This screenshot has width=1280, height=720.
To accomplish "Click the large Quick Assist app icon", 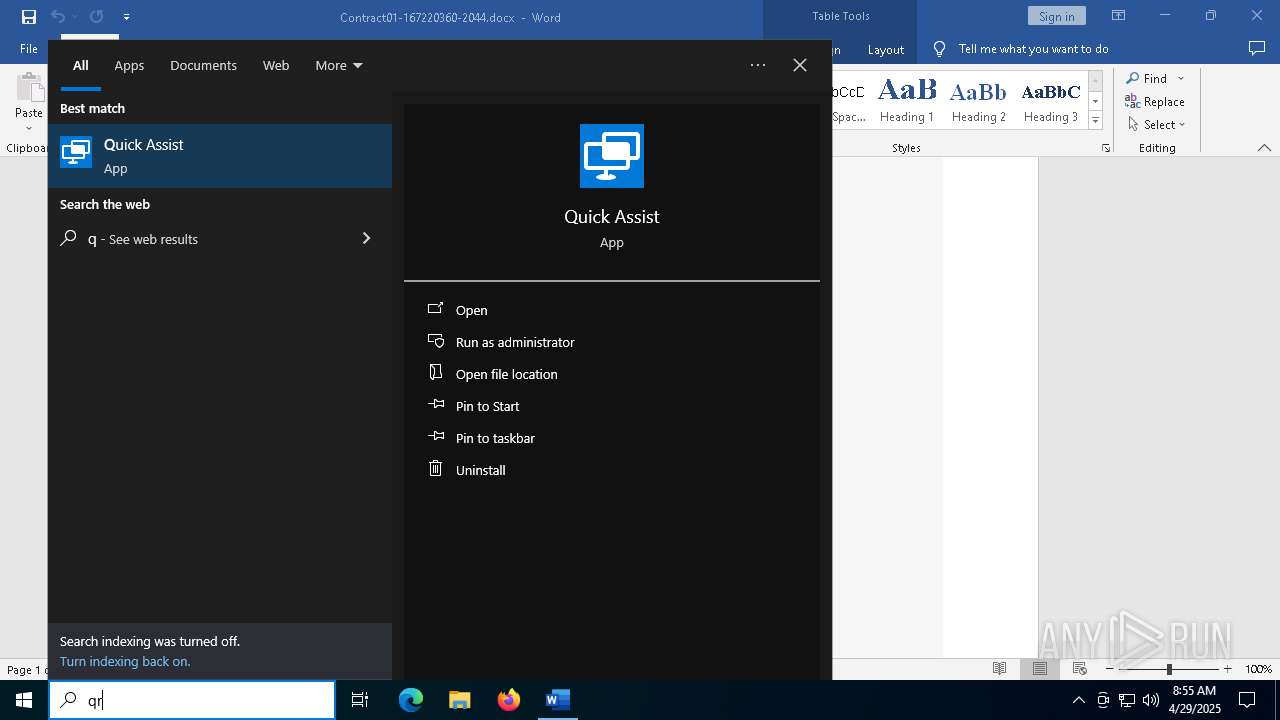I will coord(612,156).
